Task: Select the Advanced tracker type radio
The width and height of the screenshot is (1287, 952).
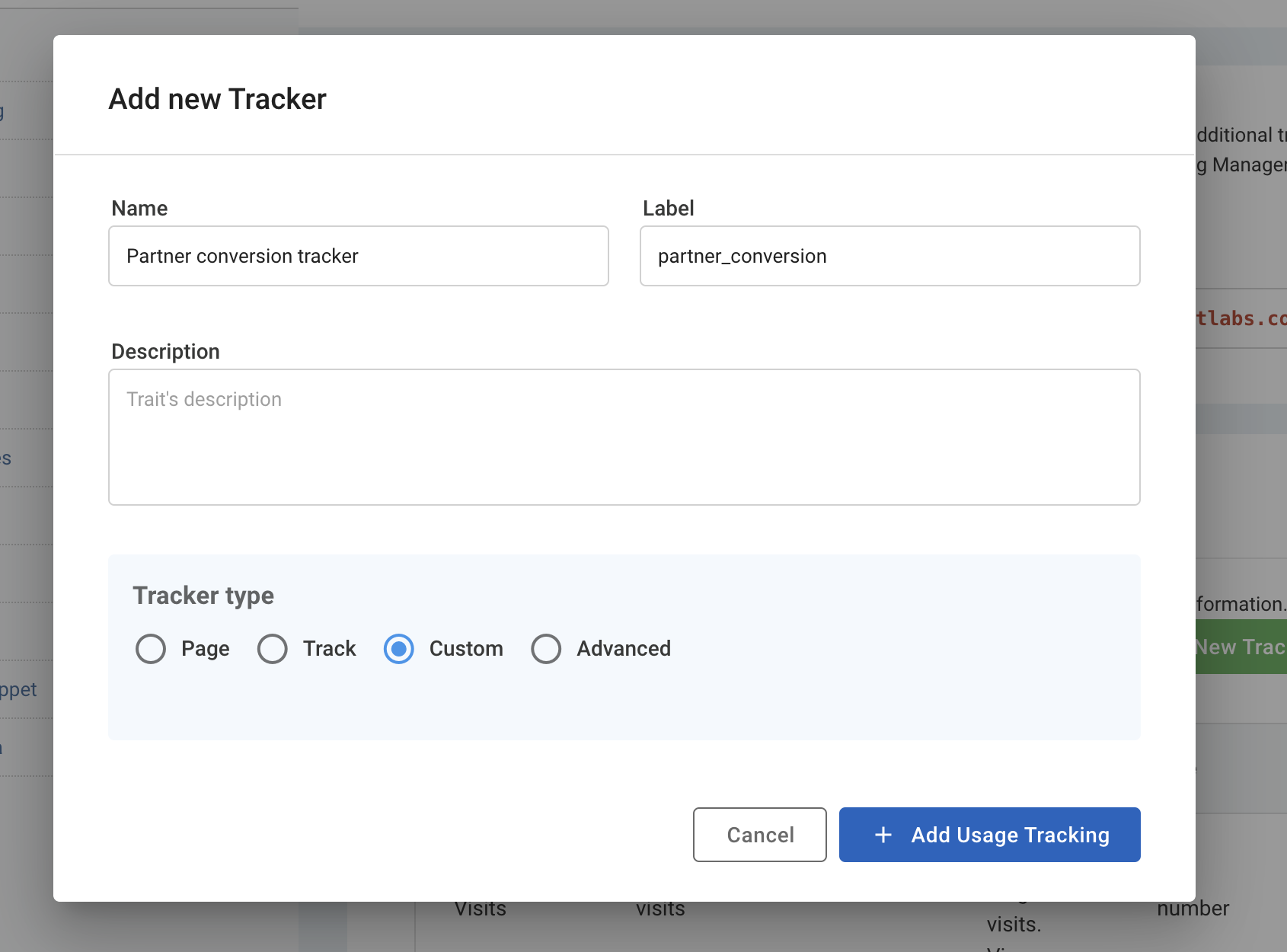Action: click(x=546, y=649)
